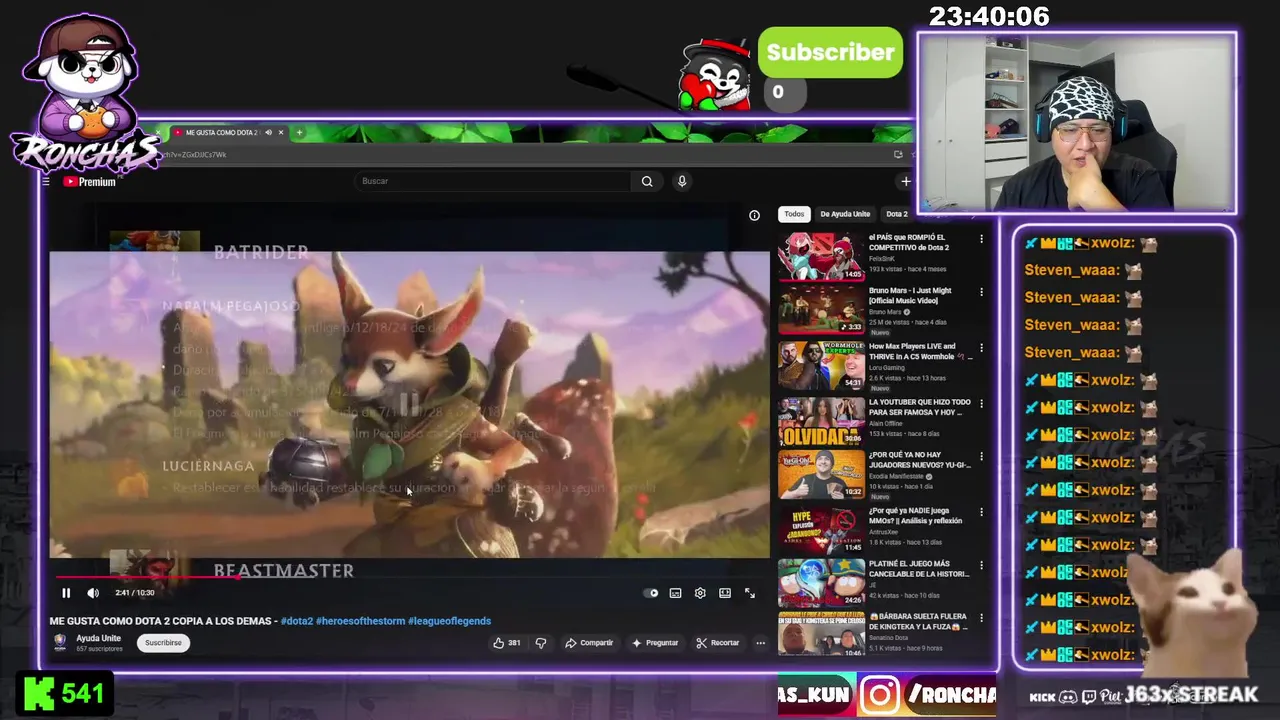
Task: Select the Dota 2 filter chip
Action: pyautogui.click(x=896, y=214)
